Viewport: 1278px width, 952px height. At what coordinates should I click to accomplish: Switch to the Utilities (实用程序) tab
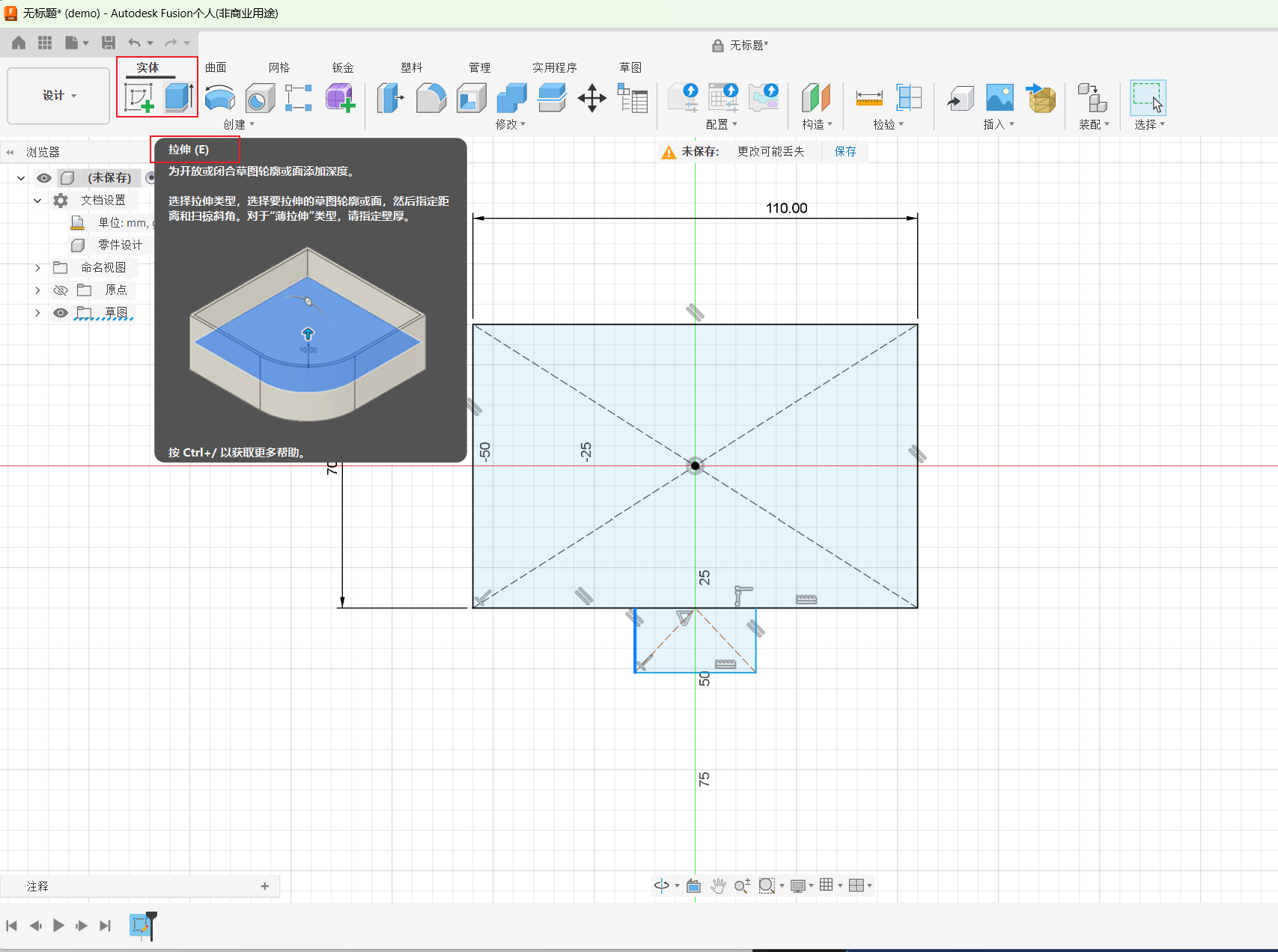pyautogui.click(x=555, y=67)
